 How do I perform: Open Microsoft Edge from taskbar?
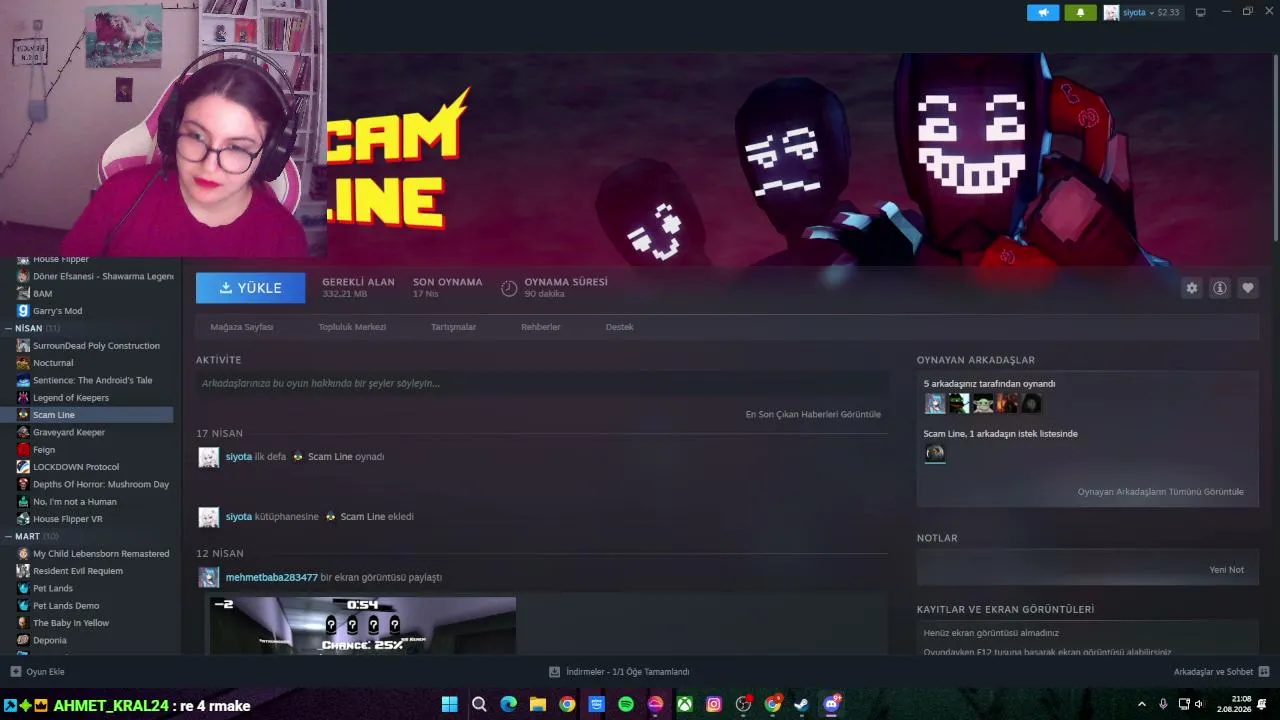(508, 704)
